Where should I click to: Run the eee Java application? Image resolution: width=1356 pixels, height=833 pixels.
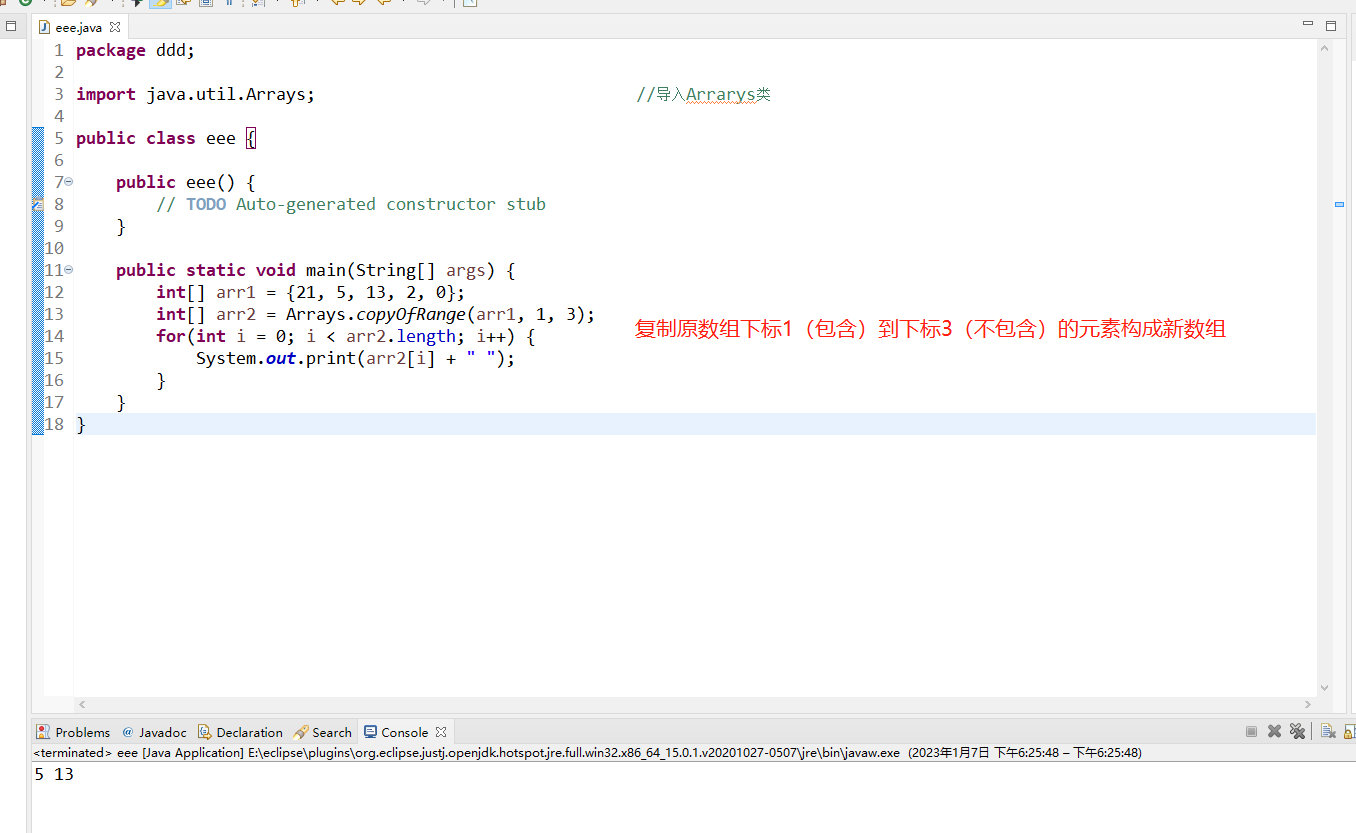(x=27, y=4)
